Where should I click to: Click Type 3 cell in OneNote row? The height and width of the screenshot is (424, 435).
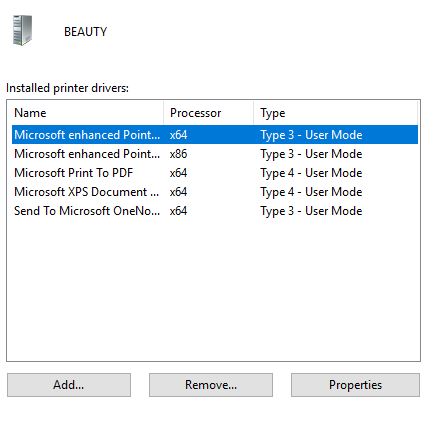(311, 211)
